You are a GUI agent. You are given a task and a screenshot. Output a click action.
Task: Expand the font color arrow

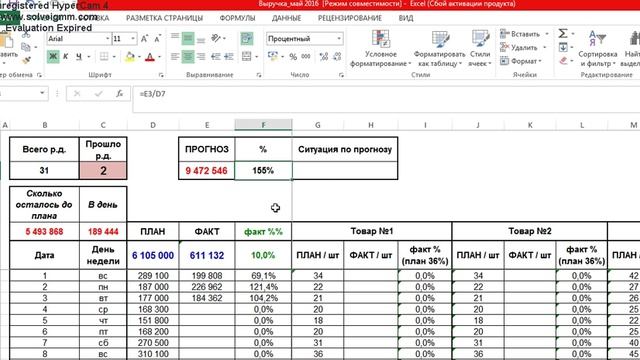(x=160, y=57)
